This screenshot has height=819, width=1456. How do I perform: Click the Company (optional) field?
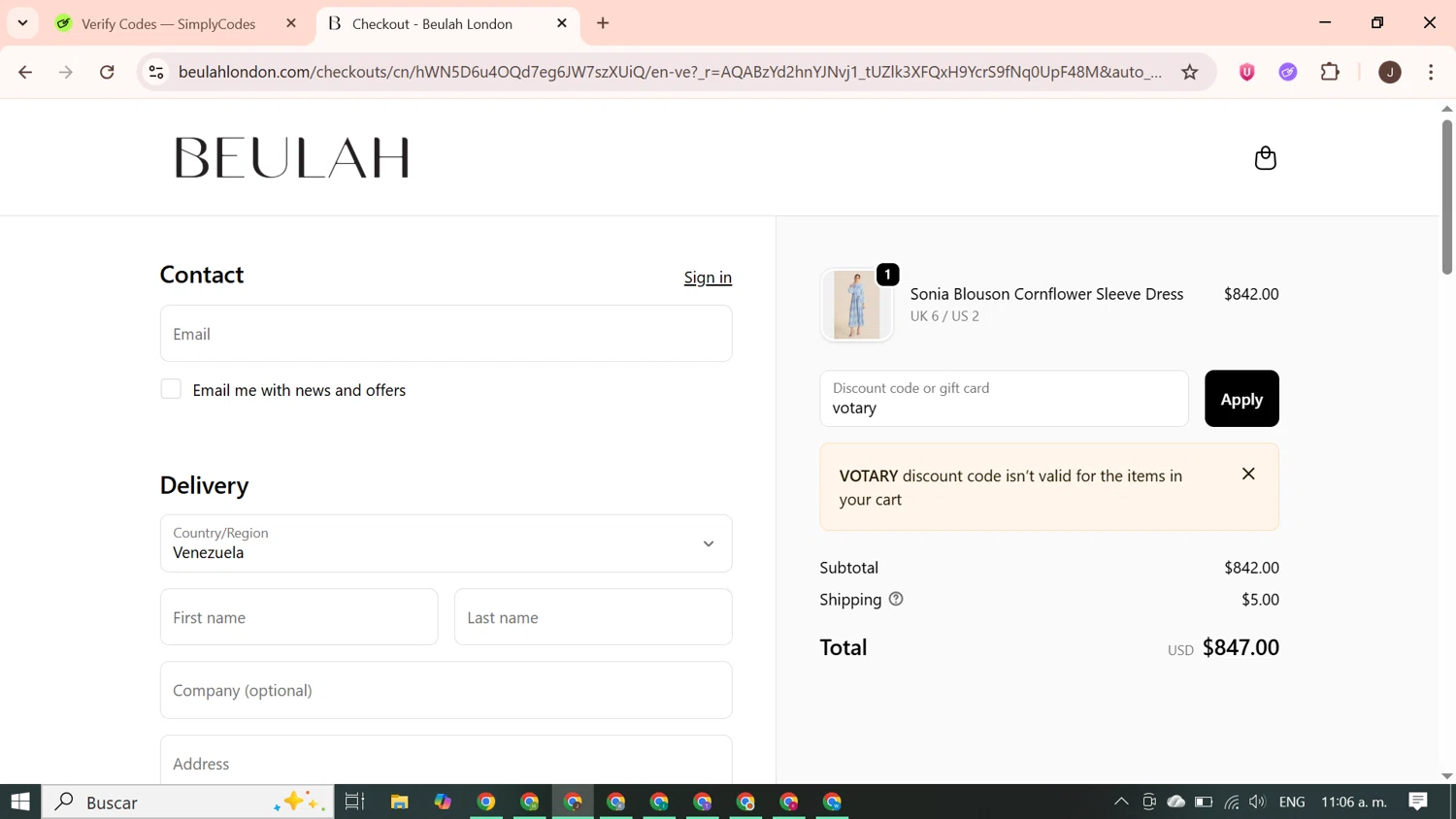[446, 690]
